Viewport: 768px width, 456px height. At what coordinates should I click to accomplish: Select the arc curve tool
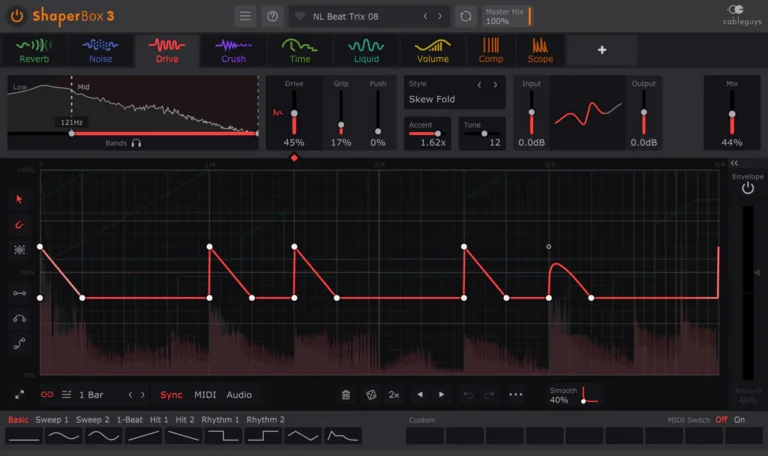tap(19, 319)
